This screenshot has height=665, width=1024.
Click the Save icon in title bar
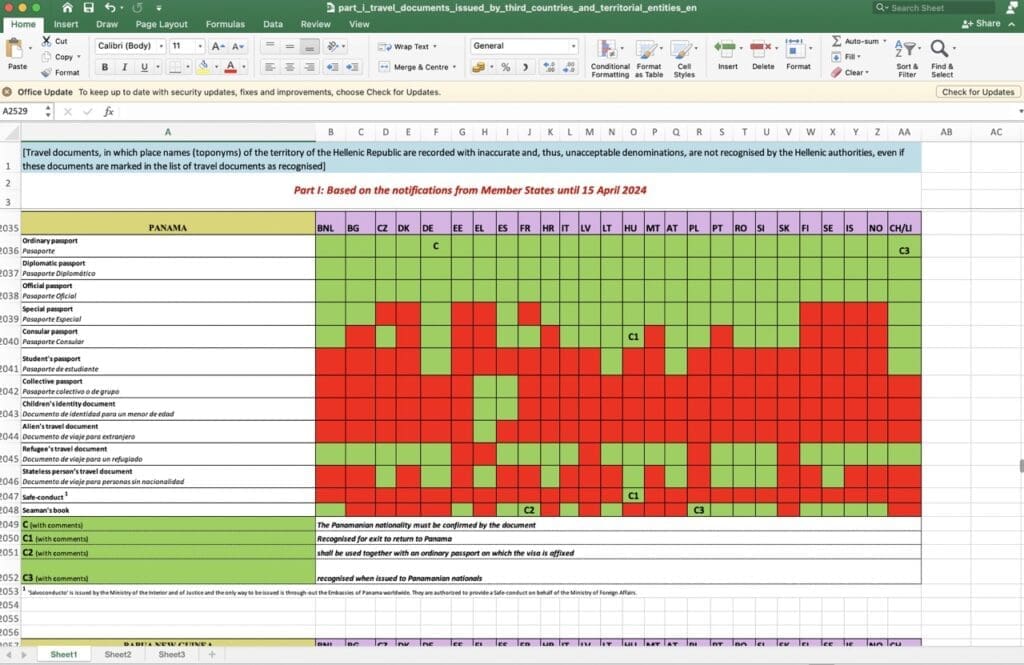[x=89, y=7]
